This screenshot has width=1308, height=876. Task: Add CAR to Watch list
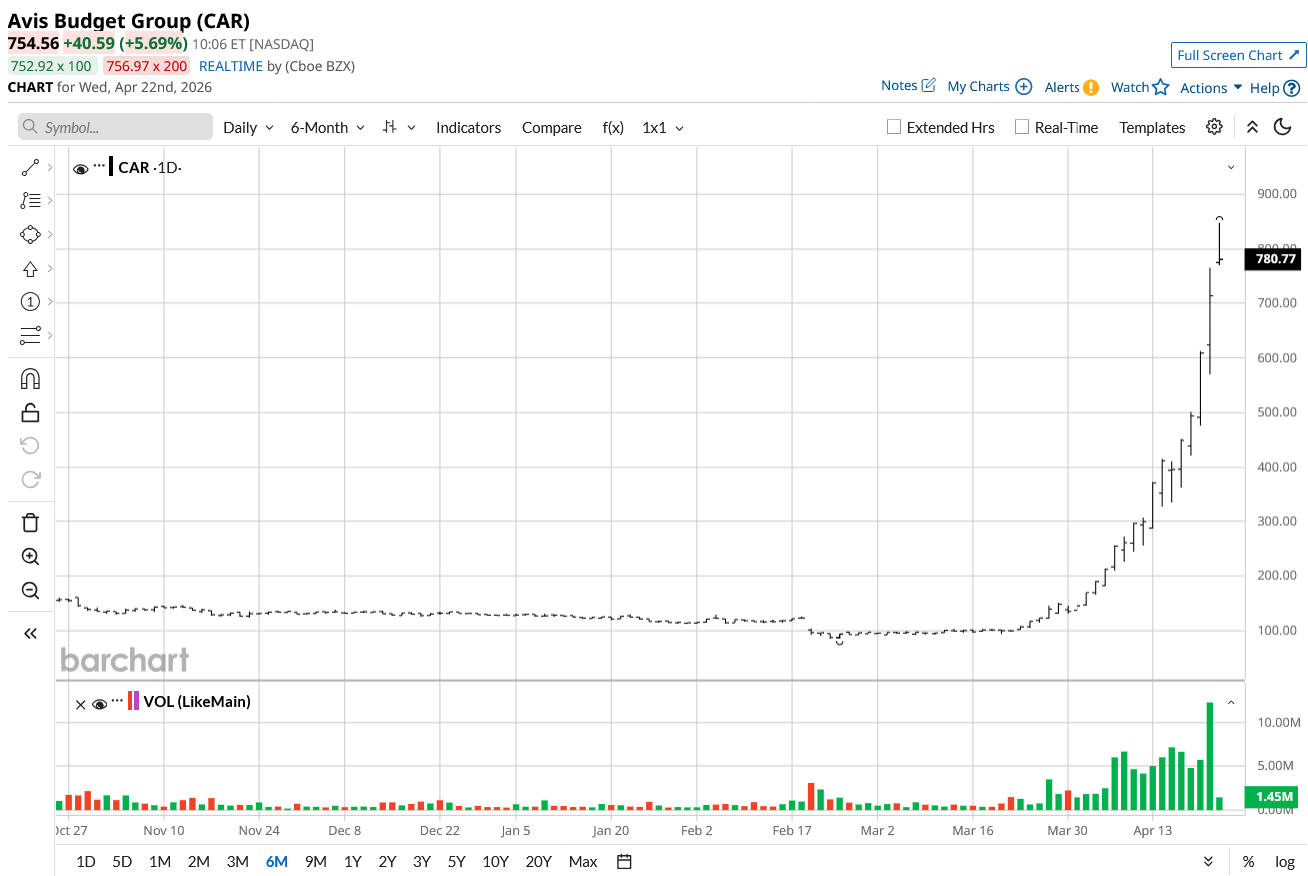click(1140, 87)
